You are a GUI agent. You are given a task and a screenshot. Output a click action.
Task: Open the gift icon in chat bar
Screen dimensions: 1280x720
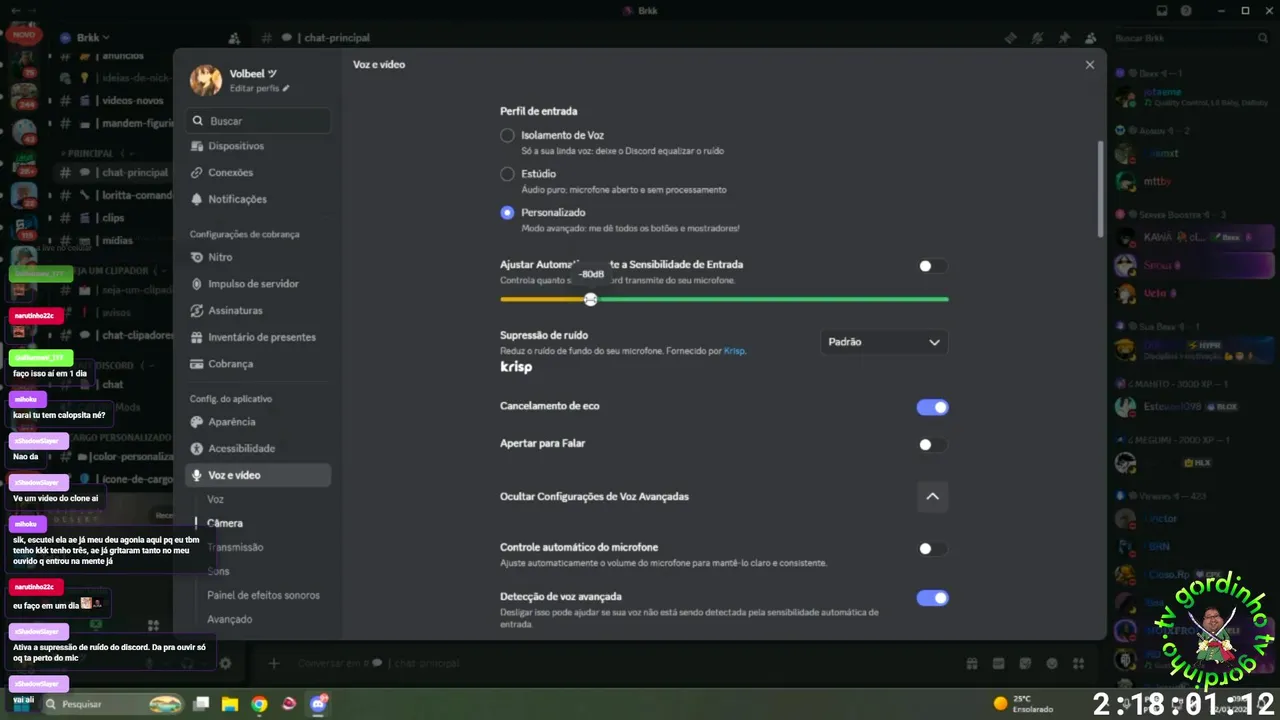coord(972,663)
